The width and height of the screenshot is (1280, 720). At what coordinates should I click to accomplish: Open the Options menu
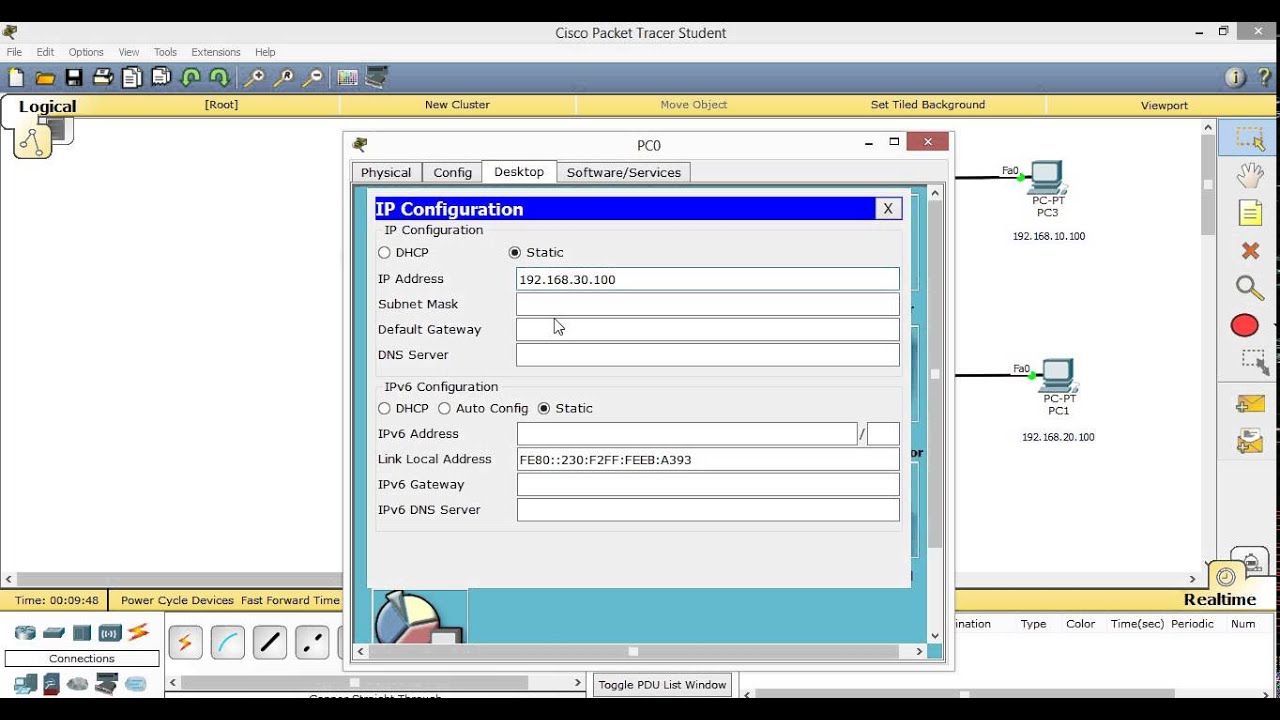(x=86, y=52)
